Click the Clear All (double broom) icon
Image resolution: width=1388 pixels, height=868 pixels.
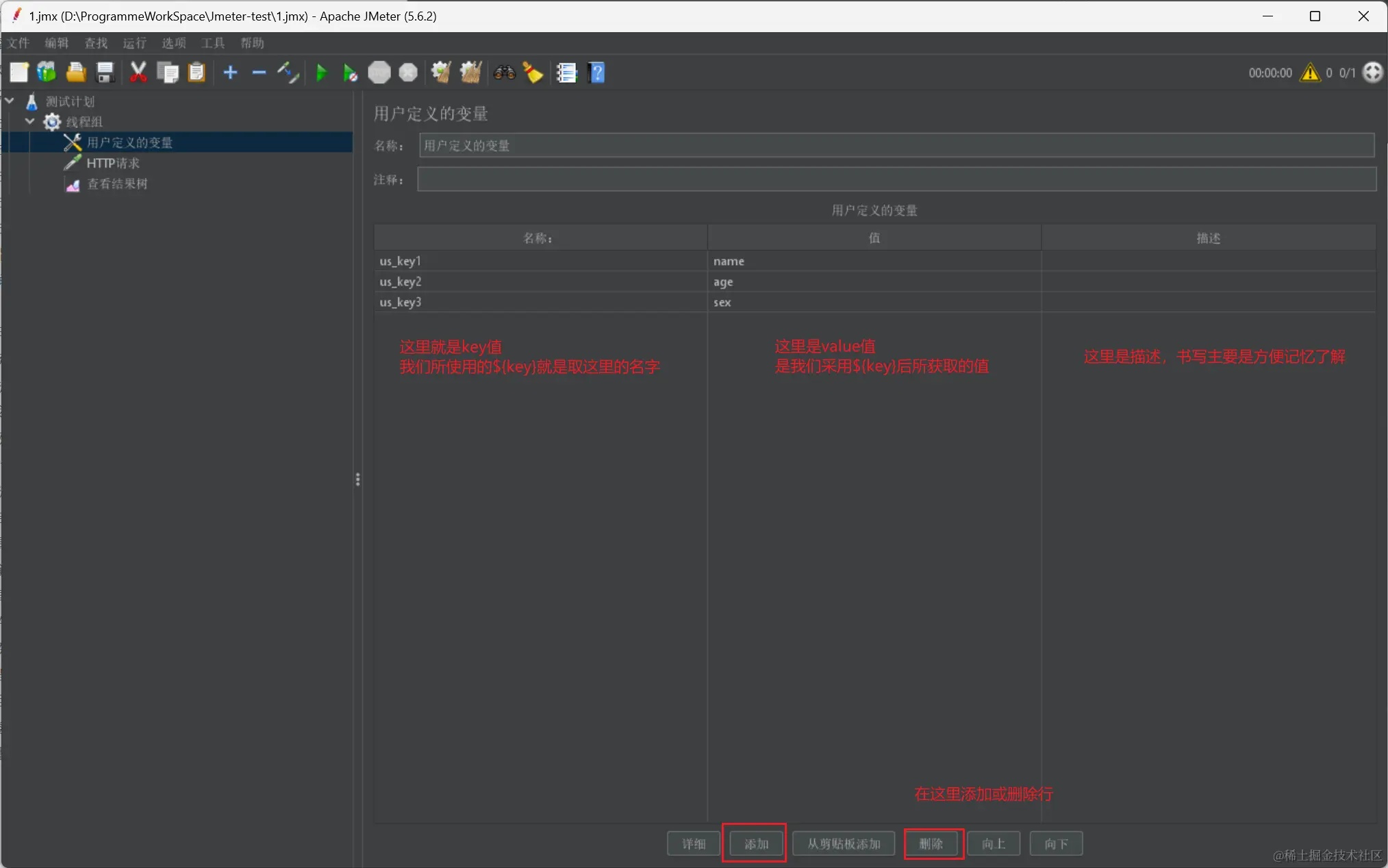470,73
